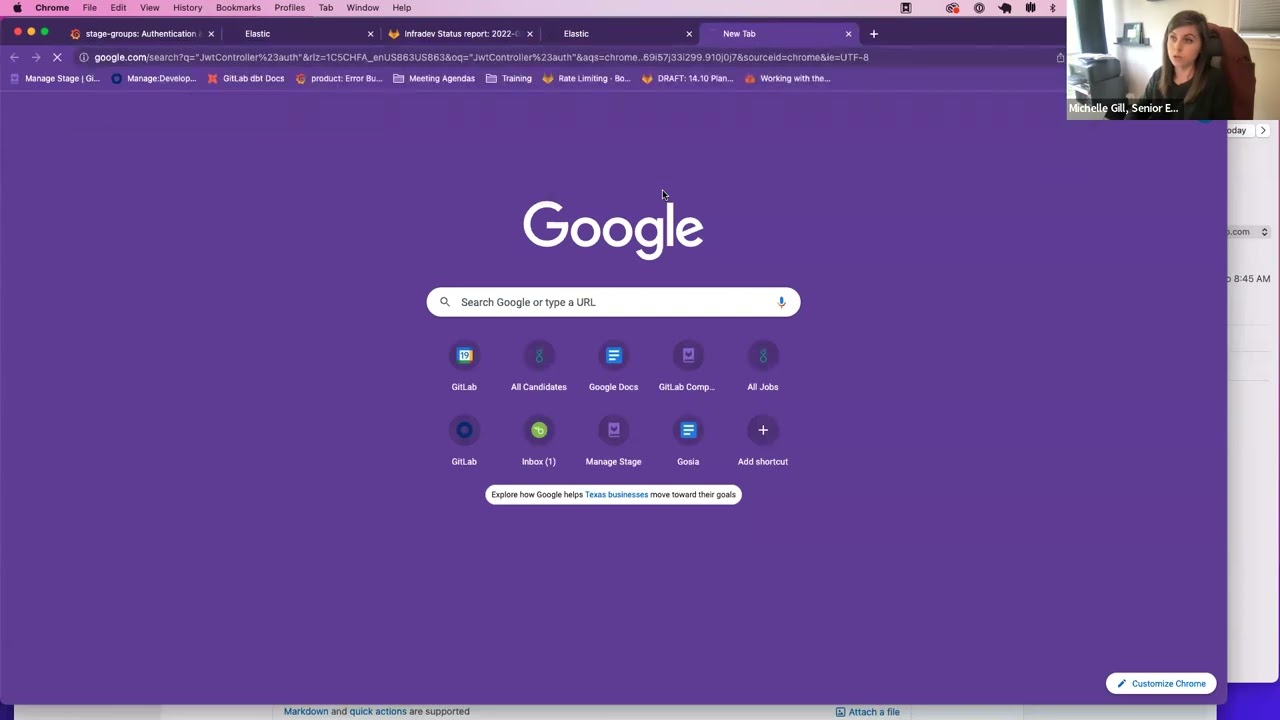Close the stage-groups: Authentication tab

(211, 34)
